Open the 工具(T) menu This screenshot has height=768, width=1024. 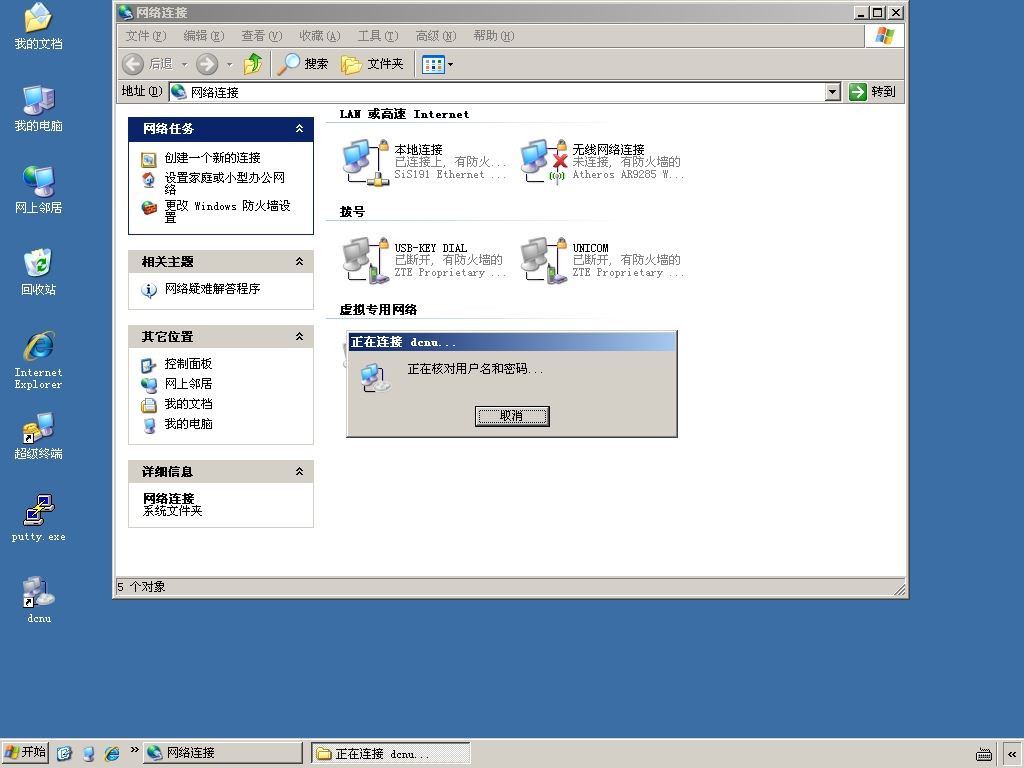pos(377,36)
